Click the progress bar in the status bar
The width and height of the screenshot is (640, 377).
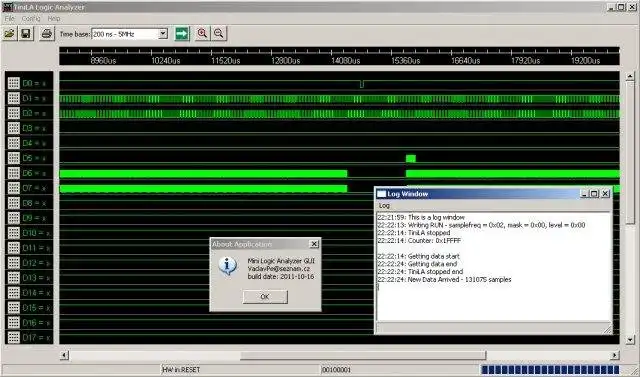coord(550,370)
